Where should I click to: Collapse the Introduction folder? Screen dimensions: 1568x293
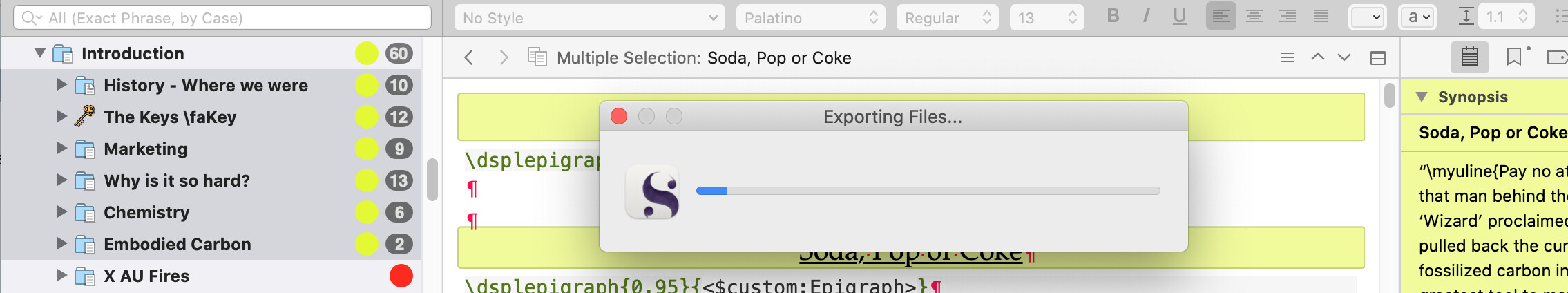point(40,53)
